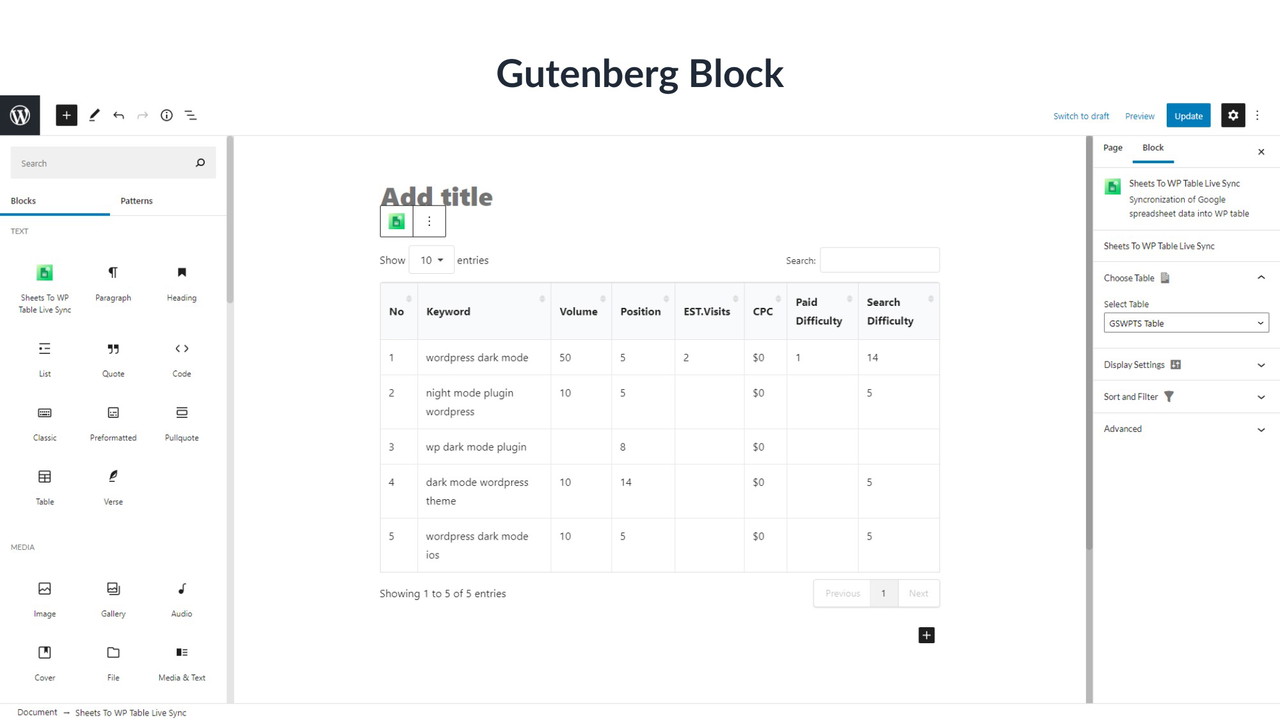This screenshot has height=720, width=1280.
Task: Open the List View icon
Action: coord(191,115)
